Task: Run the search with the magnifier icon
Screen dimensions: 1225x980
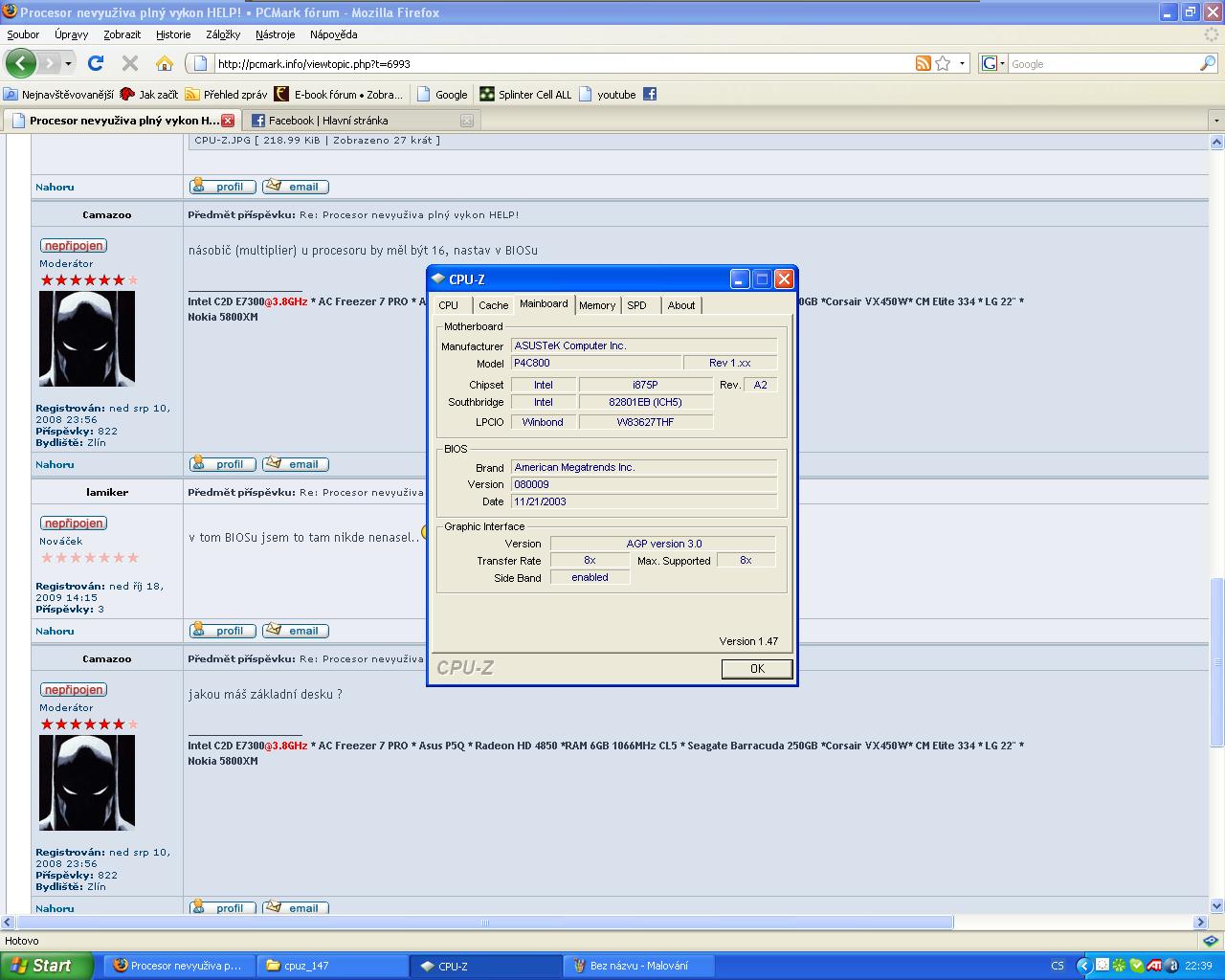Action: pyautogui.click(x=1208, y=63)
